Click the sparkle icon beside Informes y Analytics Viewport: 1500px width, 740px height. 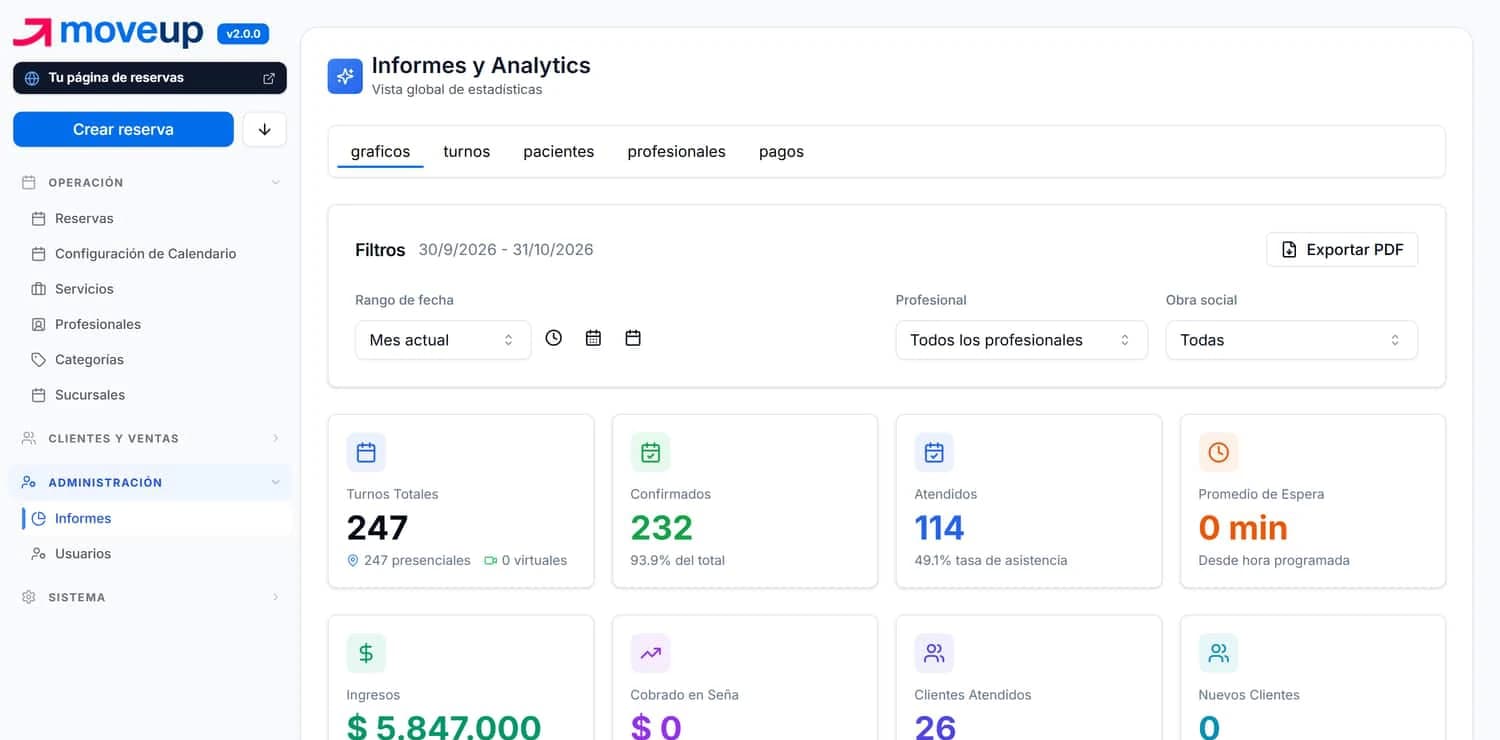pyautogui.click(x=345, y=76)
